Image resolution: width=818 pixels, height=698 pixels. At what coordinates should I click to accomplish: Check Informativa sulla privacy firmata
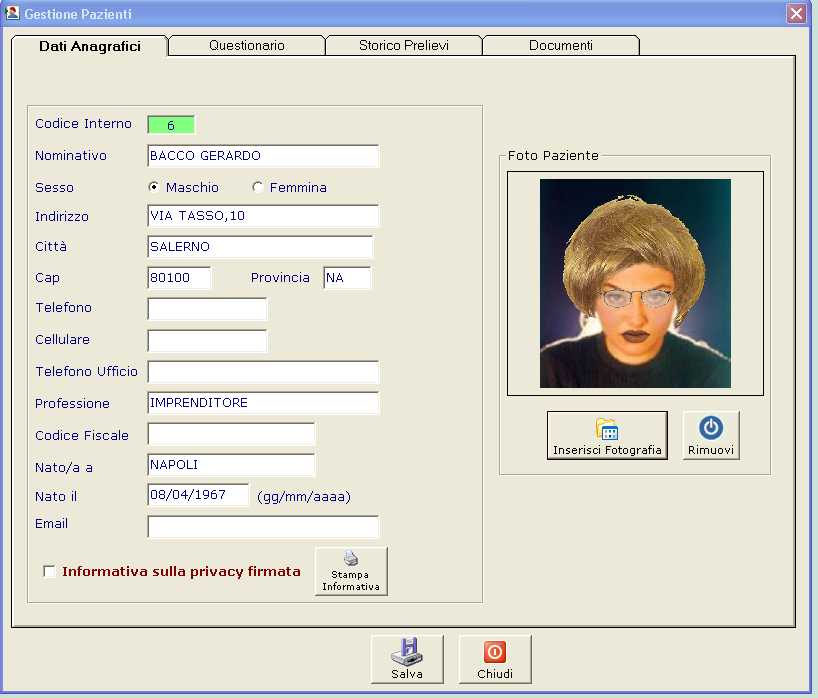pos(49,571)
